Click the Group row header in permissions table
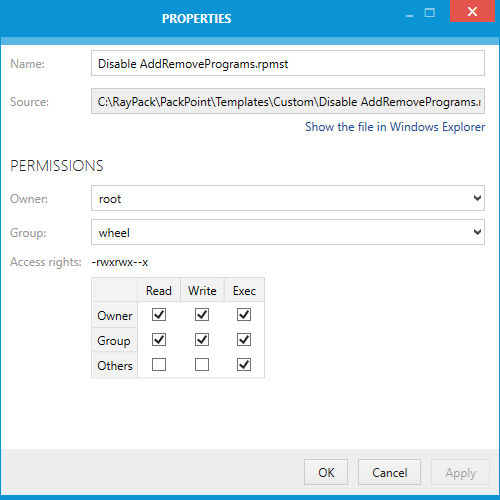500x500 pixels. tap(114, 340)
